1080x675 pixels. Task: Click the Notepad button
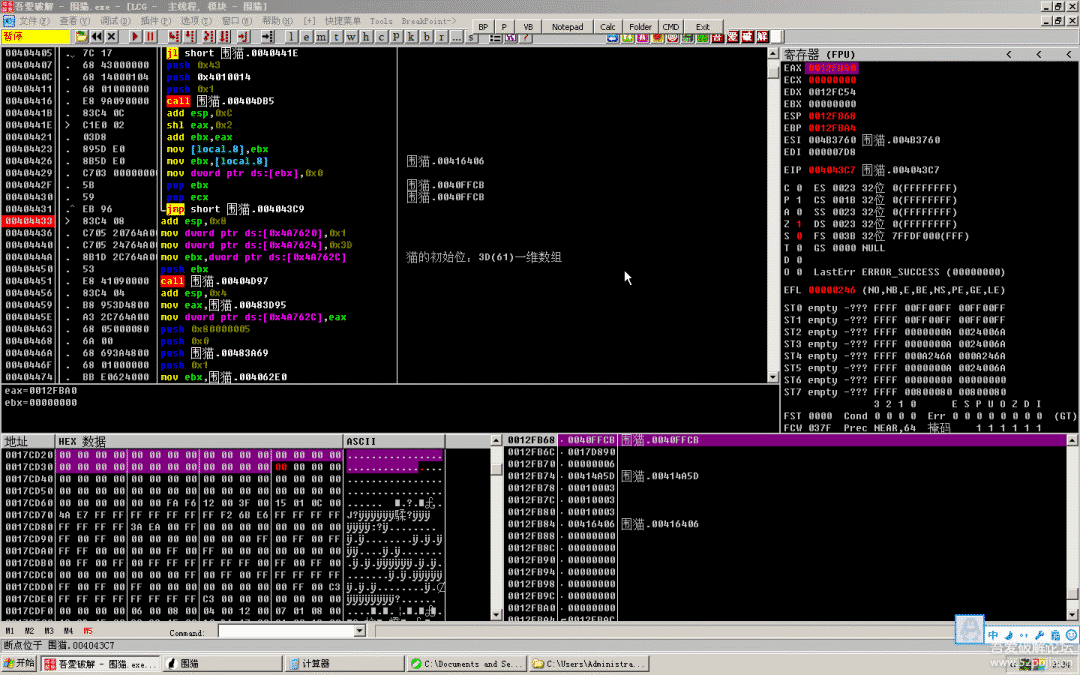[x=567, y=27]
